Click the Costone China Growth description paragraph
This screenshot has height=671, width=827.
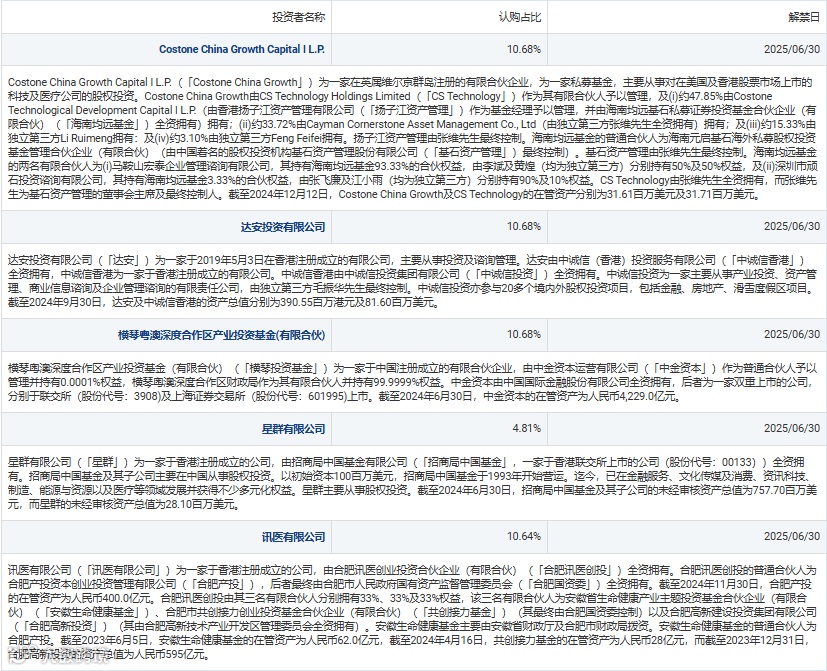[412, 138]
